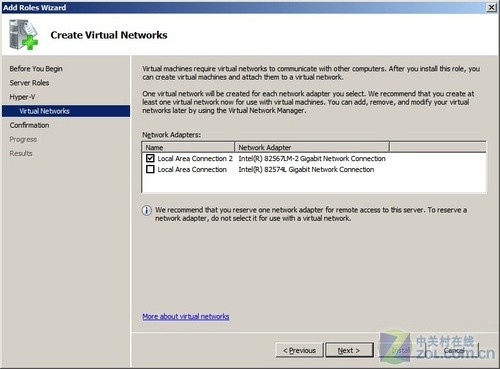Viewport: 500px width, 369px height.
Task: Select the Hyper-V step in the sidebar
Action: tap(22, 97)
